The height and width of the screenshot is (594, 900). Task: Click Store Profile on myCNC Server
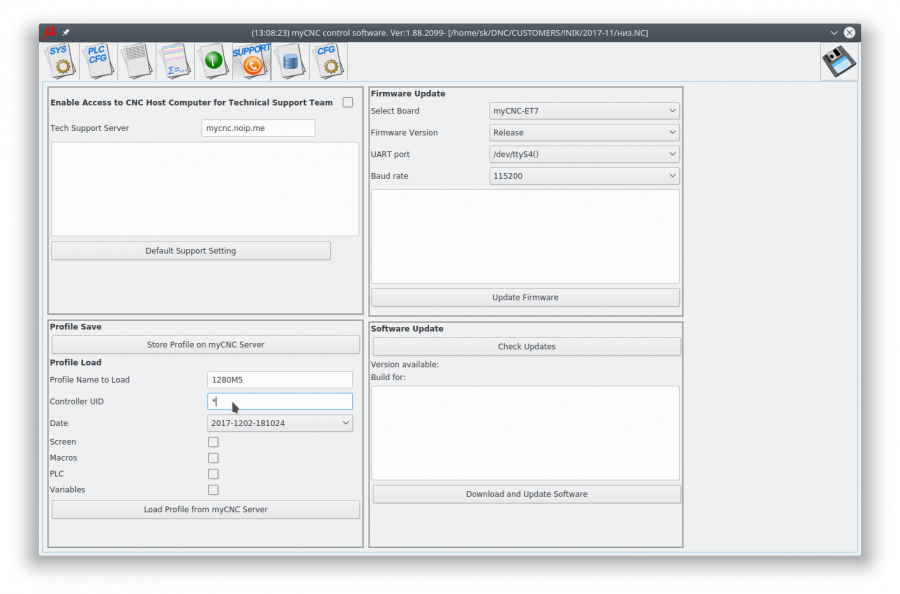tap(205, 344)
